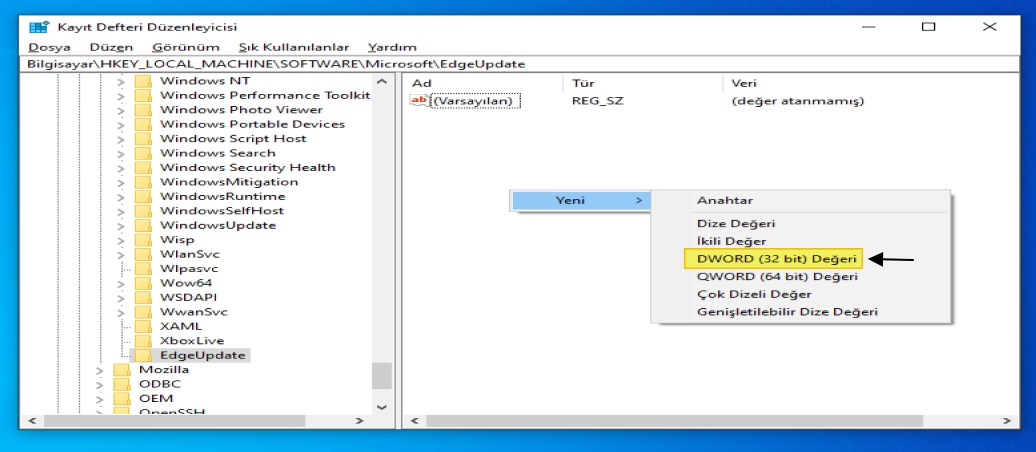Expand the Wow64 key
This screenshot has width=1036, height=452.
121,284
